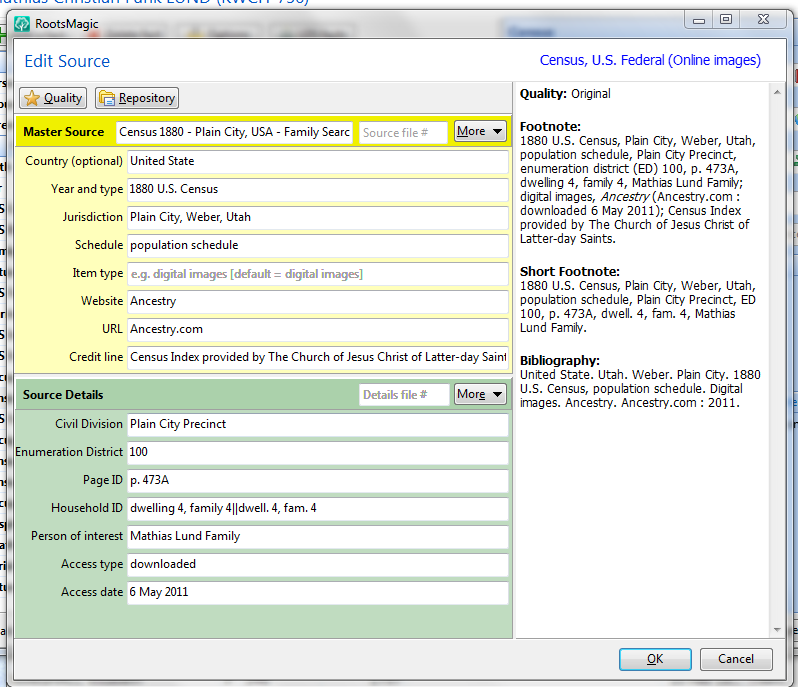Image resolution: width=798 pixels, height=687 pixels.
Task: Click the Civil Division field
Action: [318, 424]
